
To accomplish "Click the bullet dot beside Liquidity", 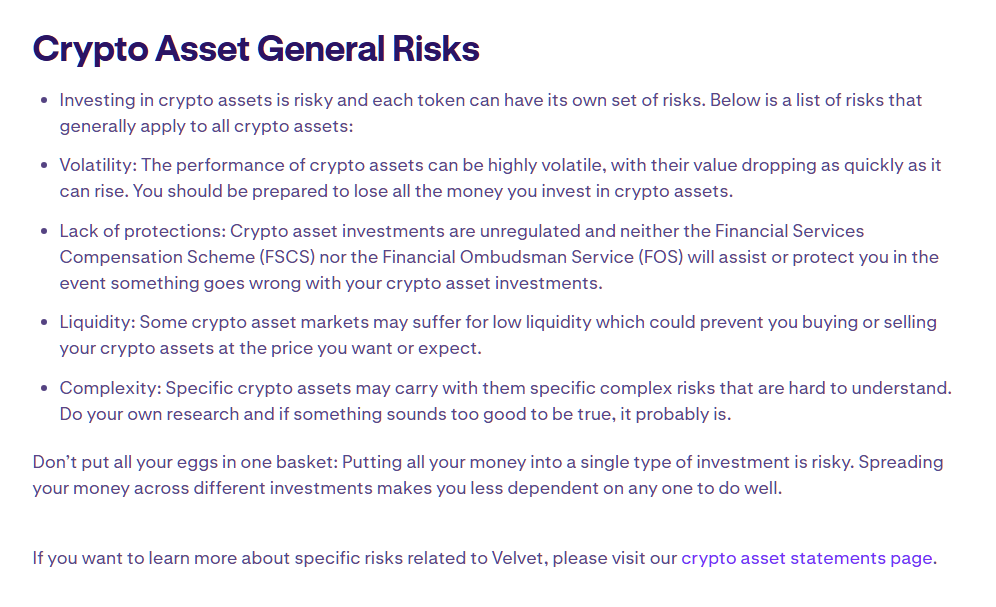I will point(43,324).
